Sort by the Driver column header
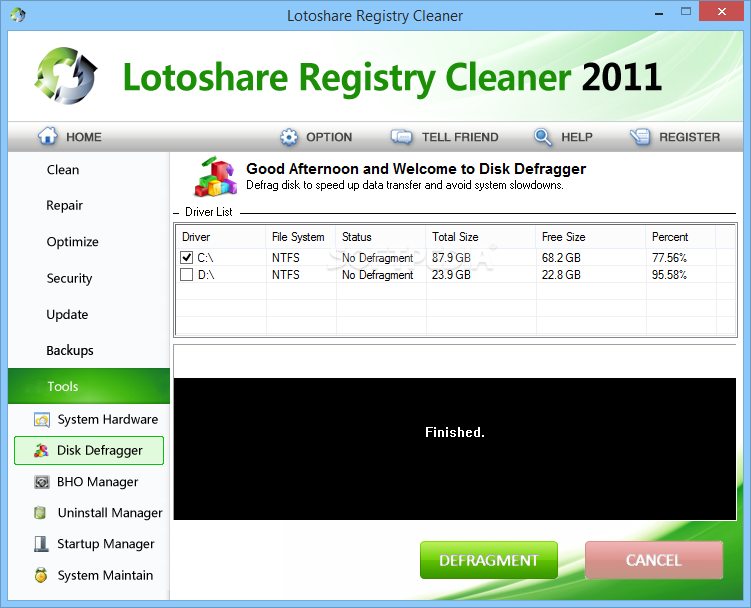751x608 pixels. [220, 237]
